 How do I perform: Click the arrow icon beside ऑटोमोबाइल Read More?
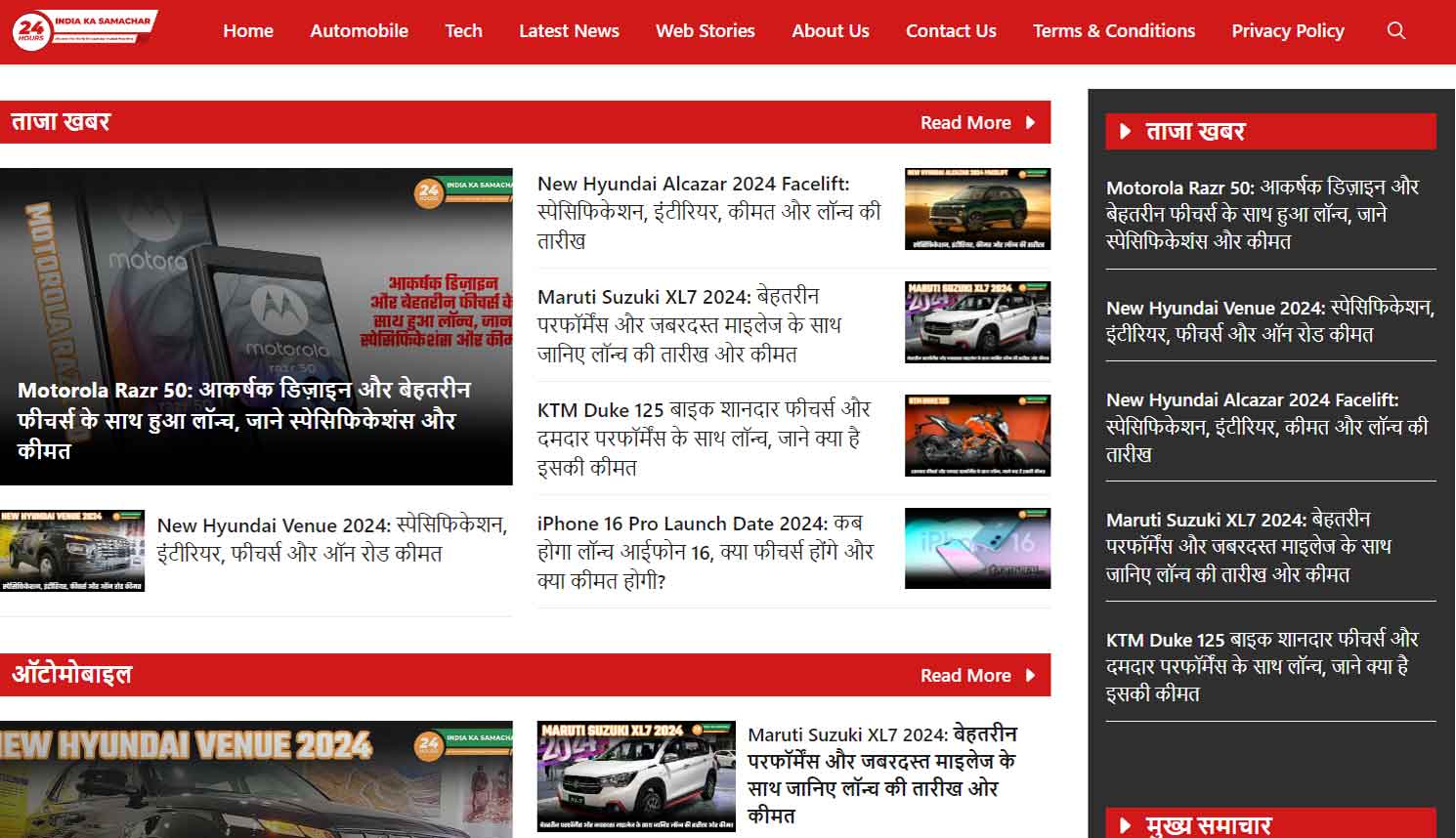[x=1030, y=676]
